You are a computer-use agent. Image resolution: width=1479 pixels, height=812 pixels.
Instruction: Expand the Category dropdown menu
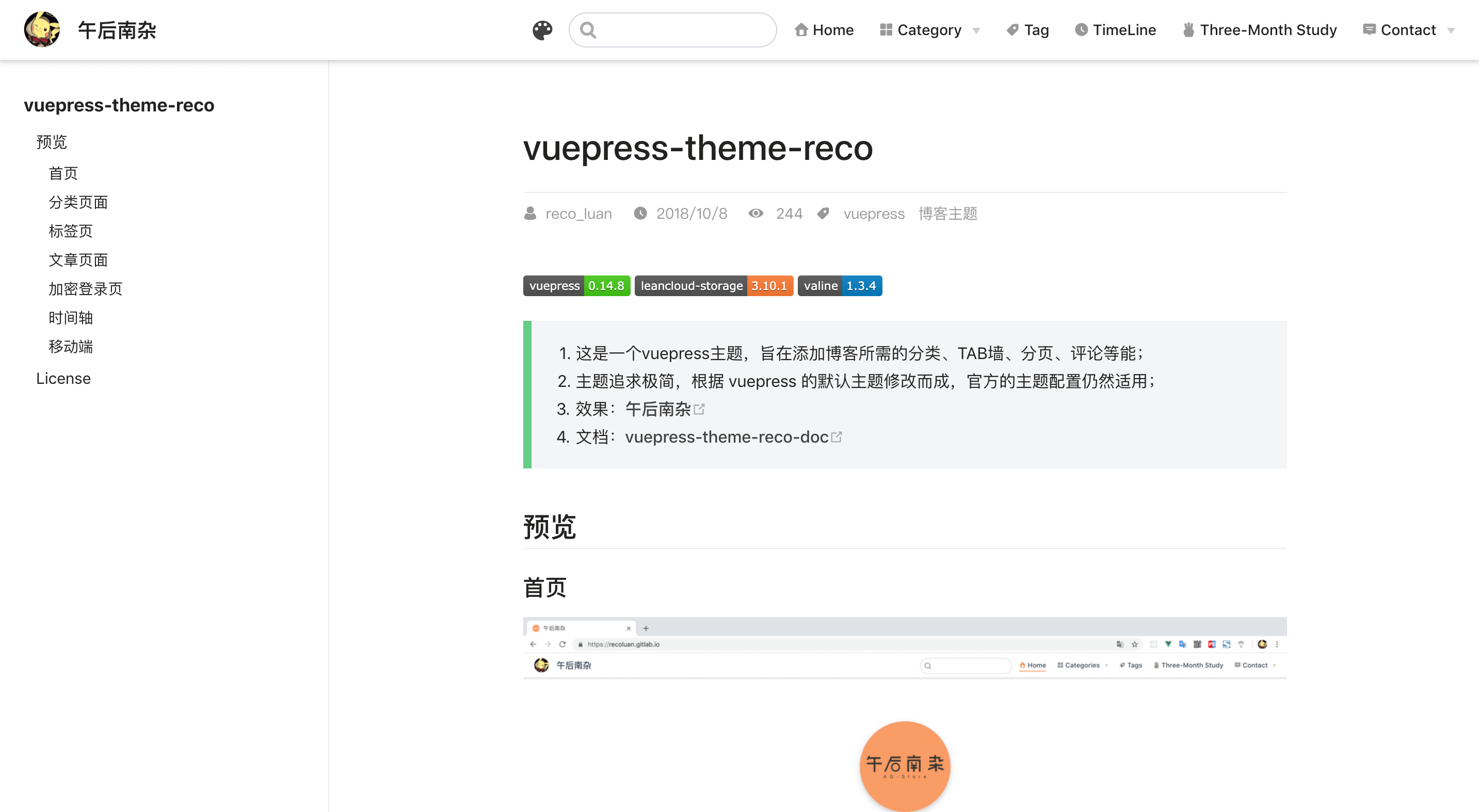(929, 30)
